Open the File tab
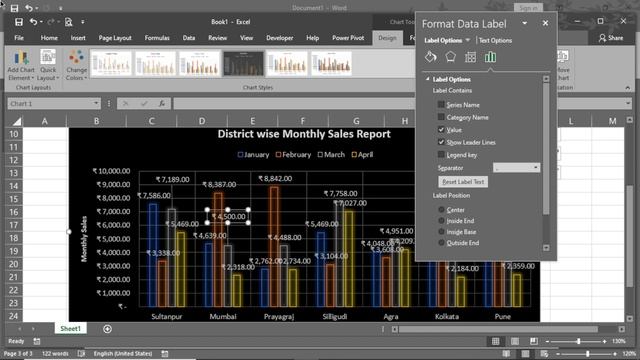Image resolution: width=640 pixels, height=360 pixels. click(19, 38)
